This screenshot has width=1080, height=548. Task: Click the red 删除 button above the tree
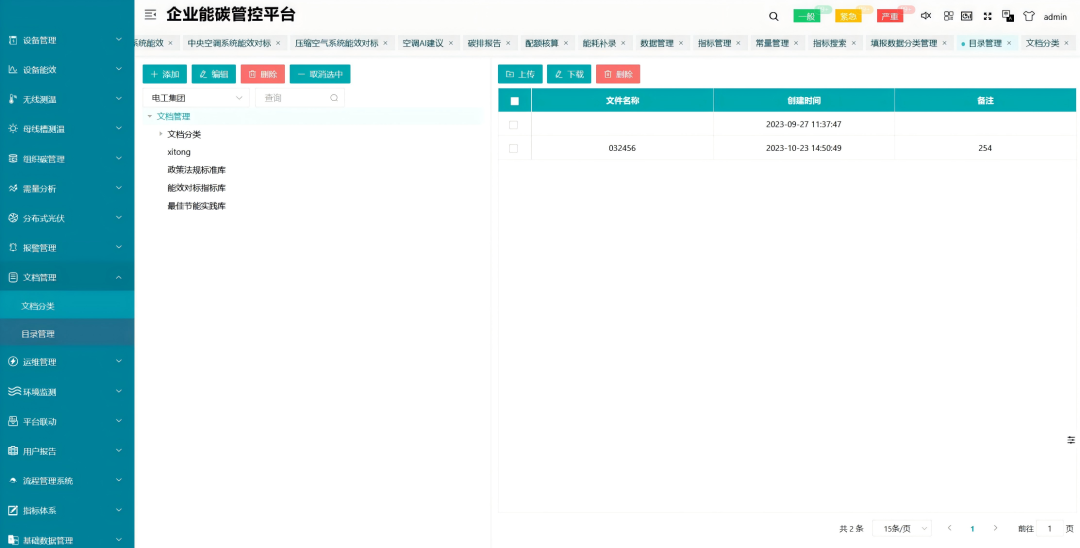point(262,74)
